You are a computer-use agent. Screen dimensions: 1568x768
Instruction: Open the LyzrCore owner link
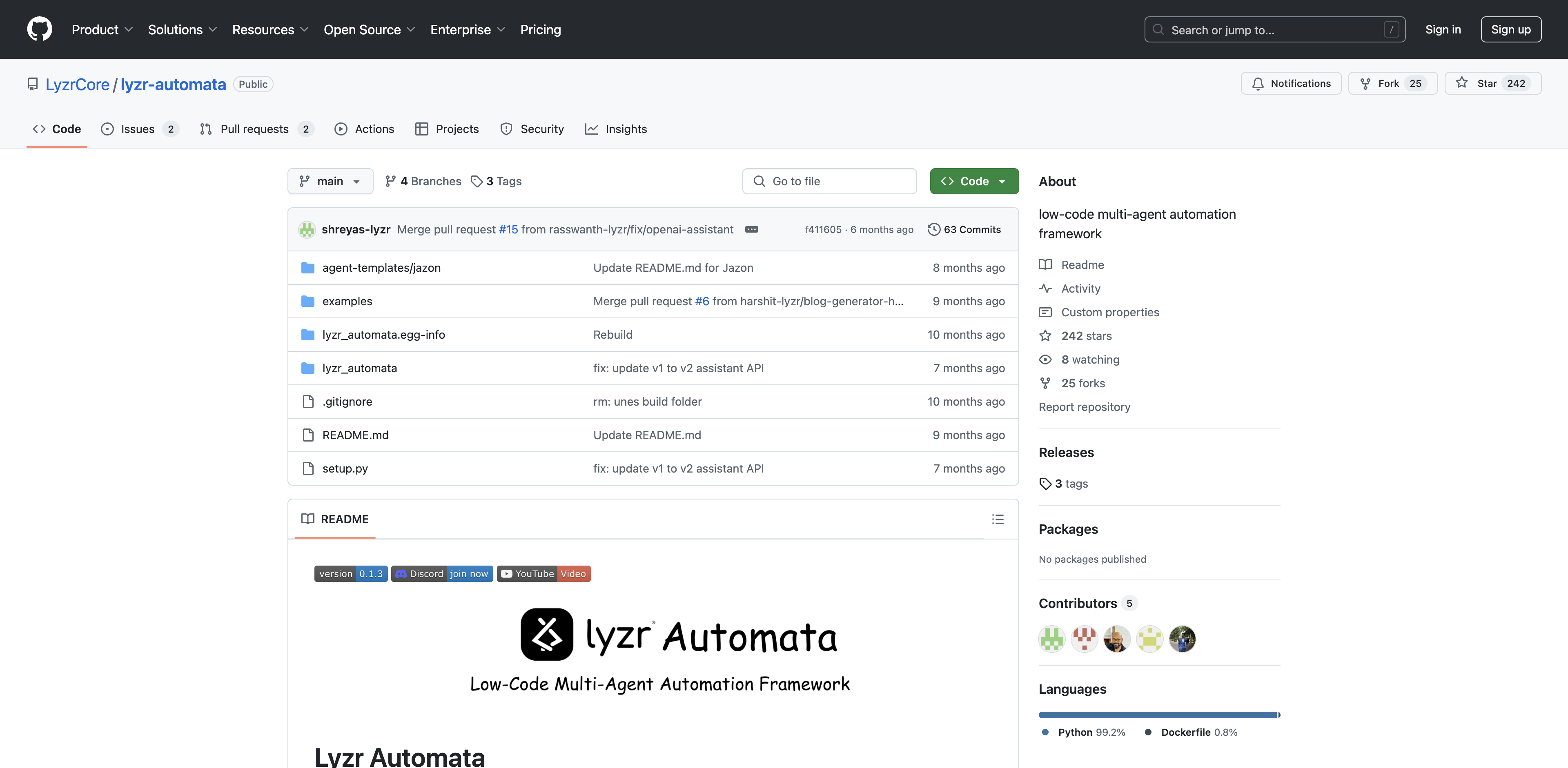pos(77,84)
